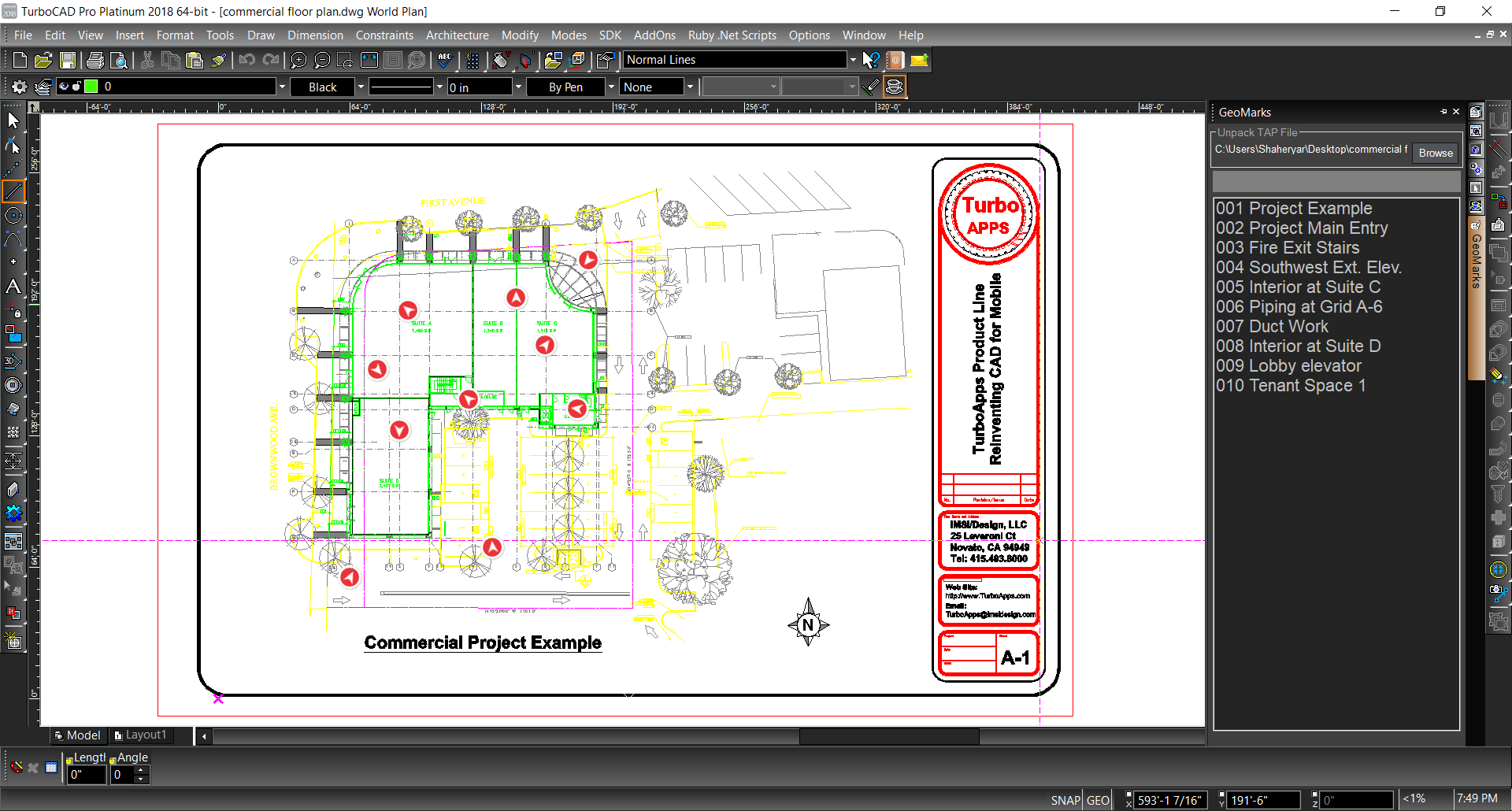
Task: Click the Paste clipboard icon
Action: 195,60
